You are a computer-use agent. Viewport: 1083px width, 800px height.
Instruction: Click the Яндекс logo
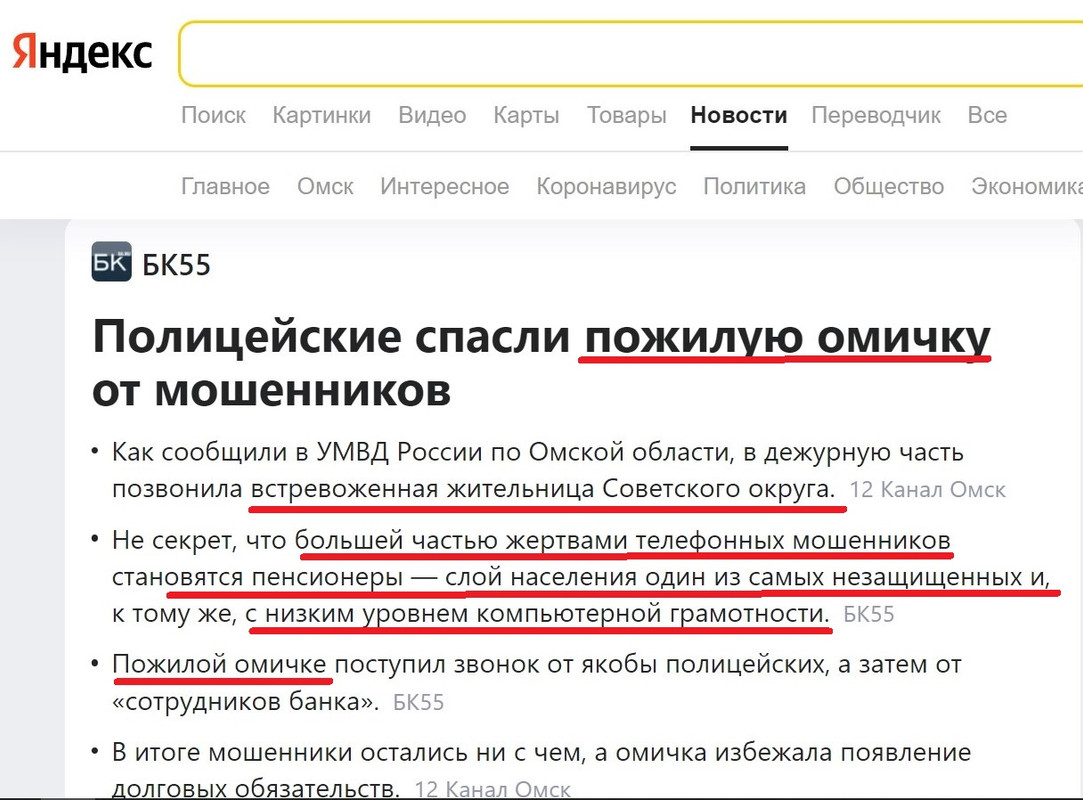(83, 53)
